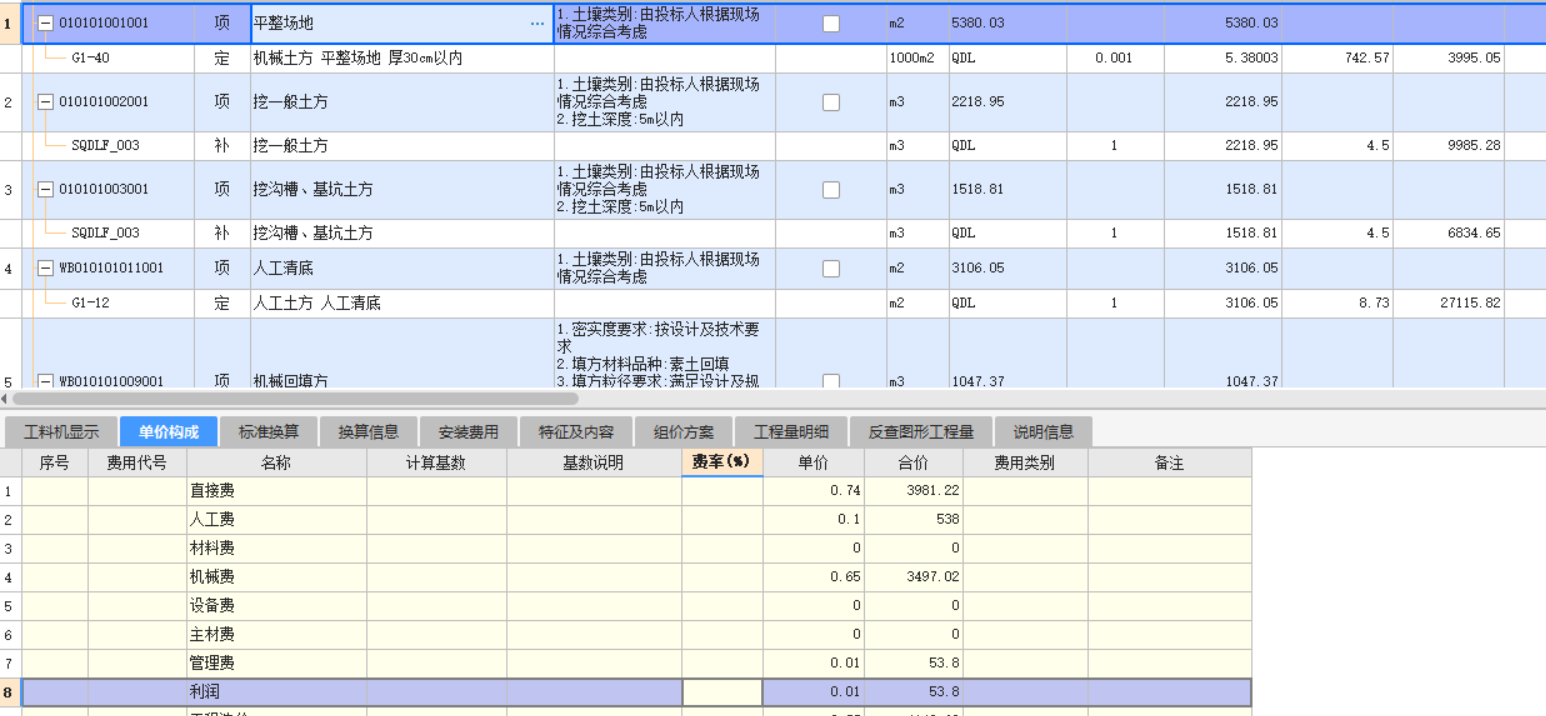Image resolution: width=1546 pixels, height=716 pixels.
Task: Click the 费用代号 column header
Action: click(137, 463)
